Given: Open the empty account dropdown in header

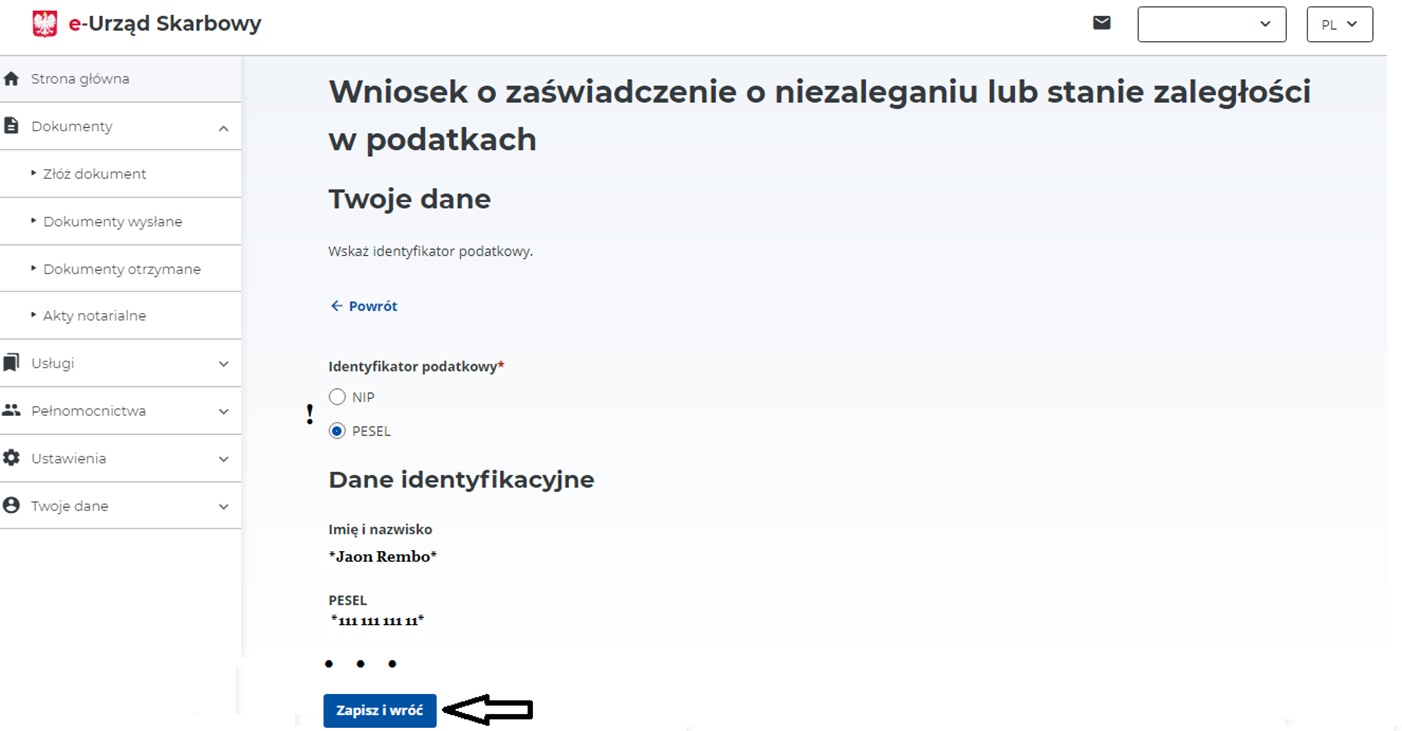Looking at the screenshot, I should (1211, 25).
